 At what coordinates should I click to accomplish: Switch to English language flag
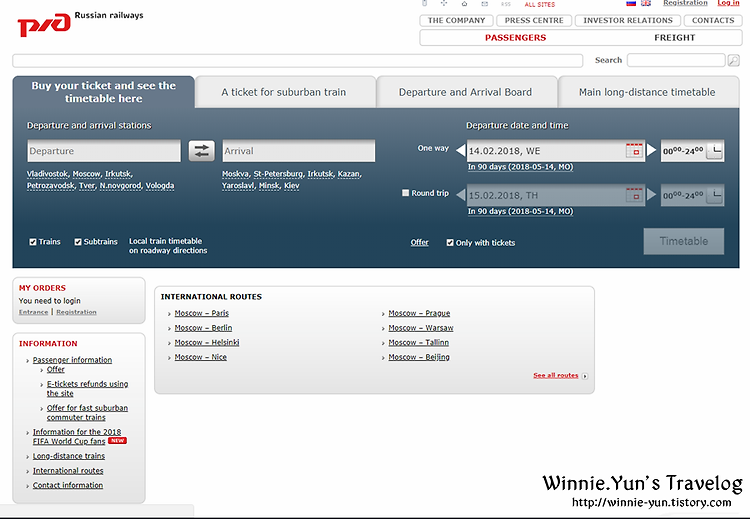click(x=646, y=3)
